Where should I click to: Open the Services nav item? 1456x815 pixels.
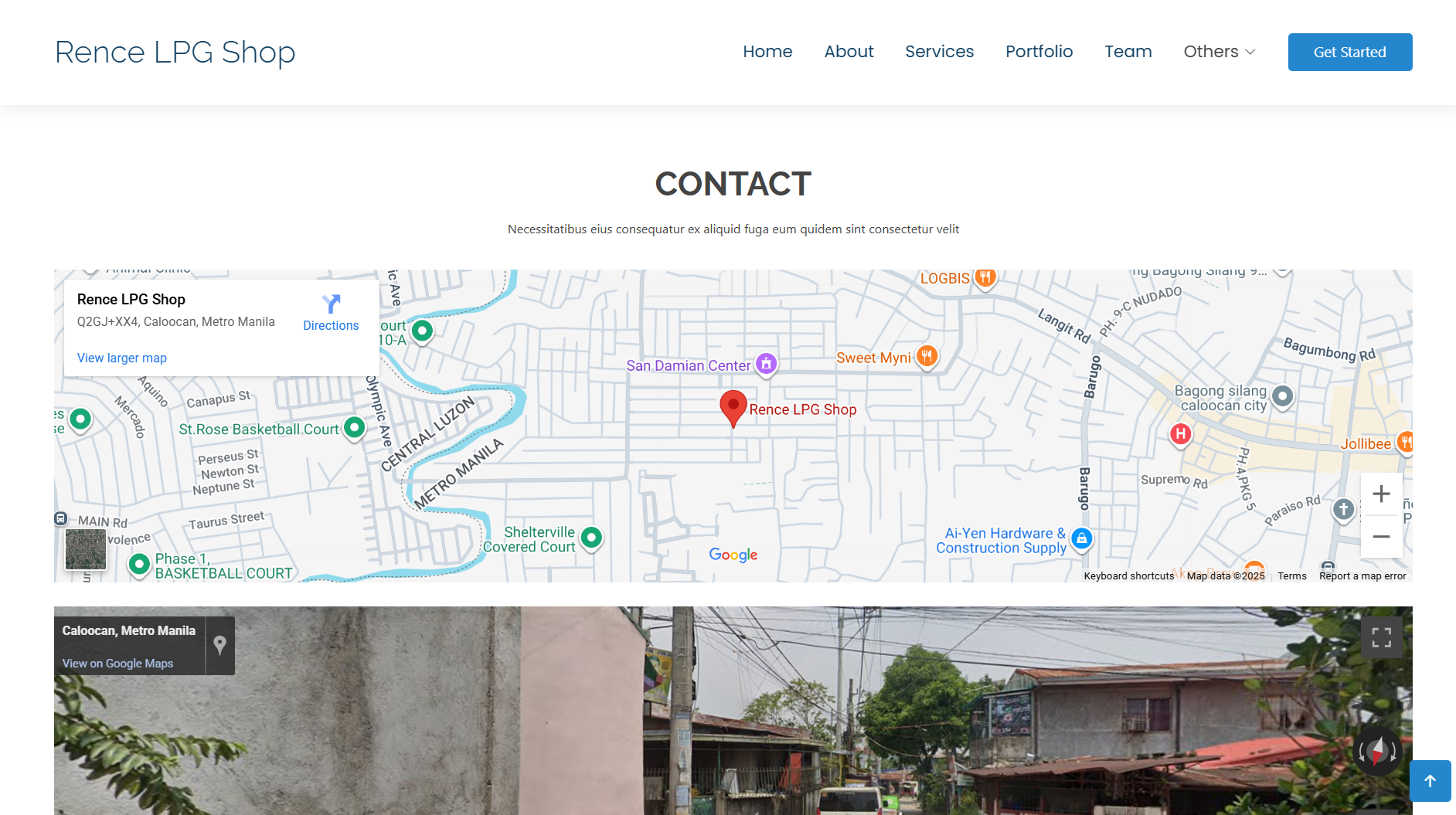coord(939,52)
